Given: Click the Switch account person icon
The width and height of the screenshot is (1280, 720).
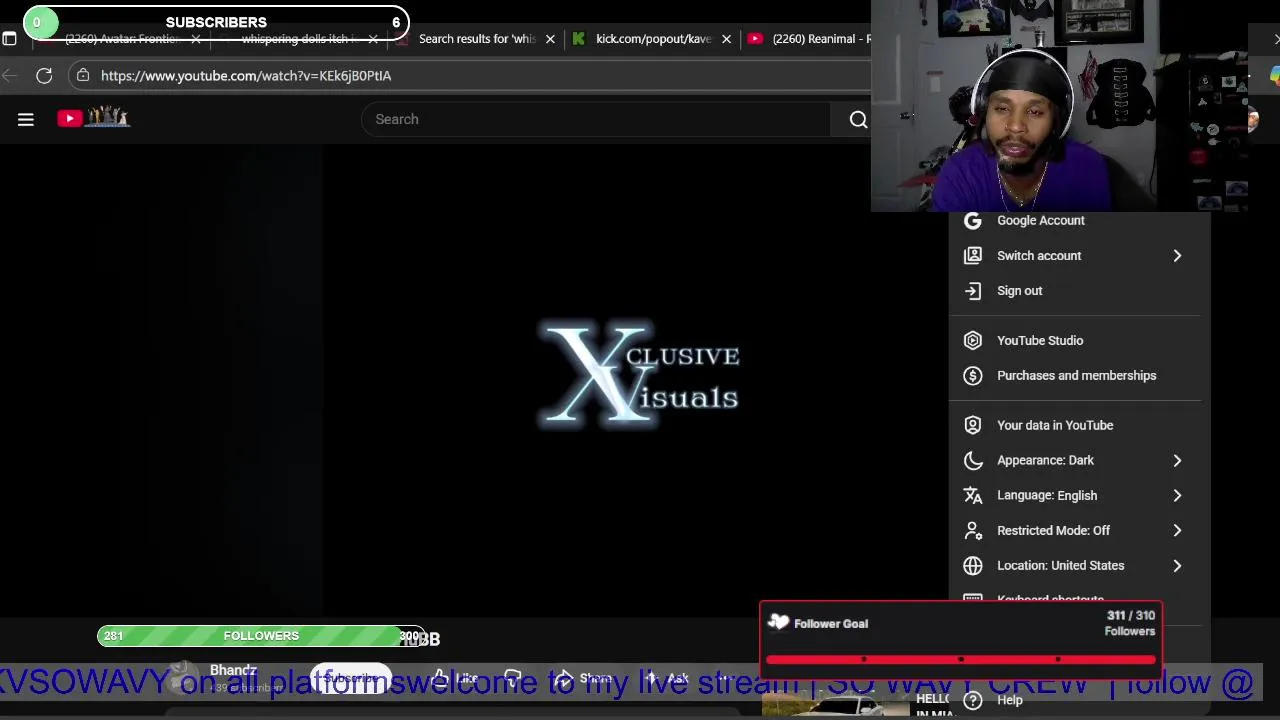Looking at the screenshot, I should [x=972, y=255].
